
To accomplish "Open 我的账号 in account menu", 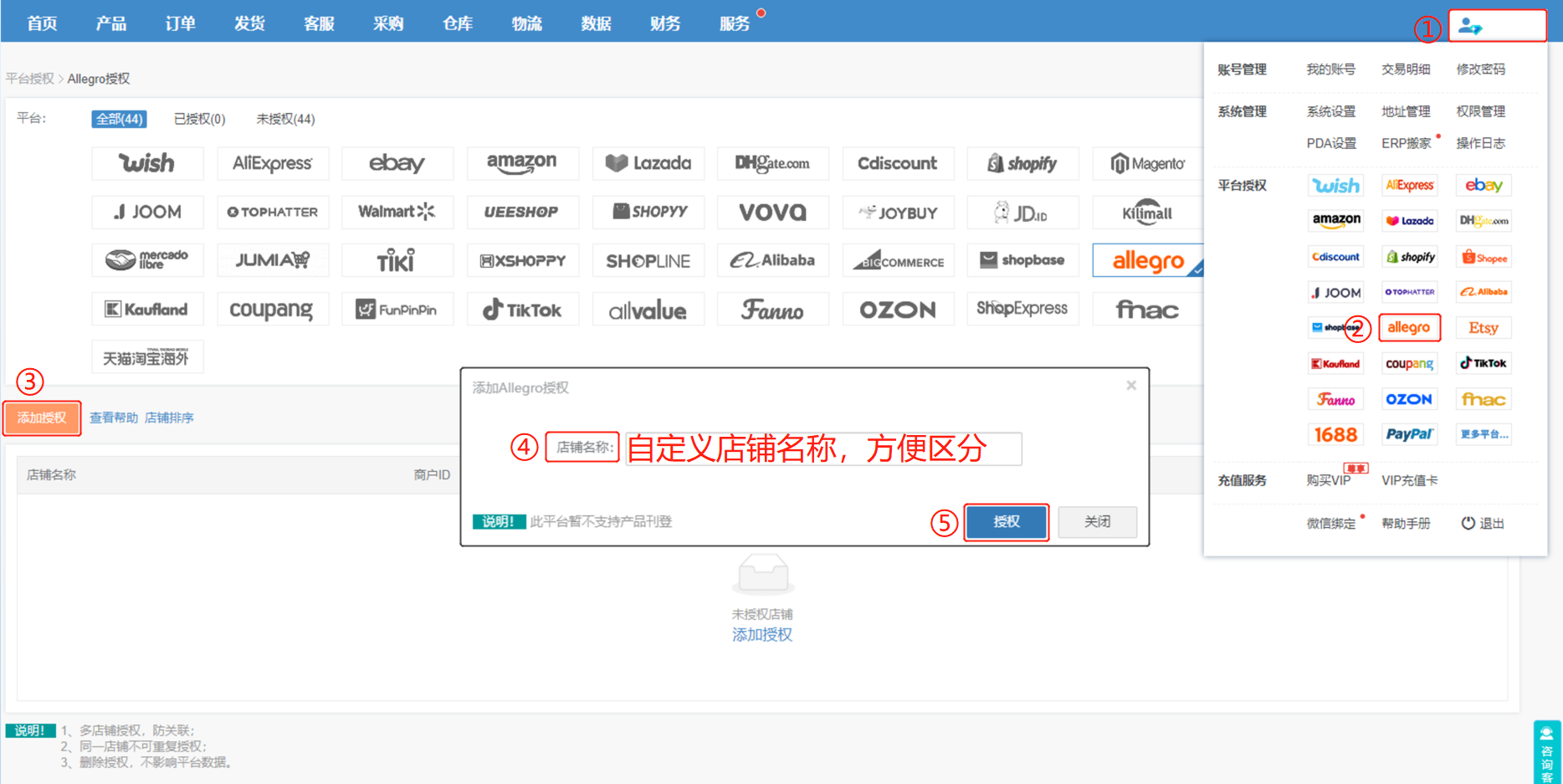I will click(1331, 69).
